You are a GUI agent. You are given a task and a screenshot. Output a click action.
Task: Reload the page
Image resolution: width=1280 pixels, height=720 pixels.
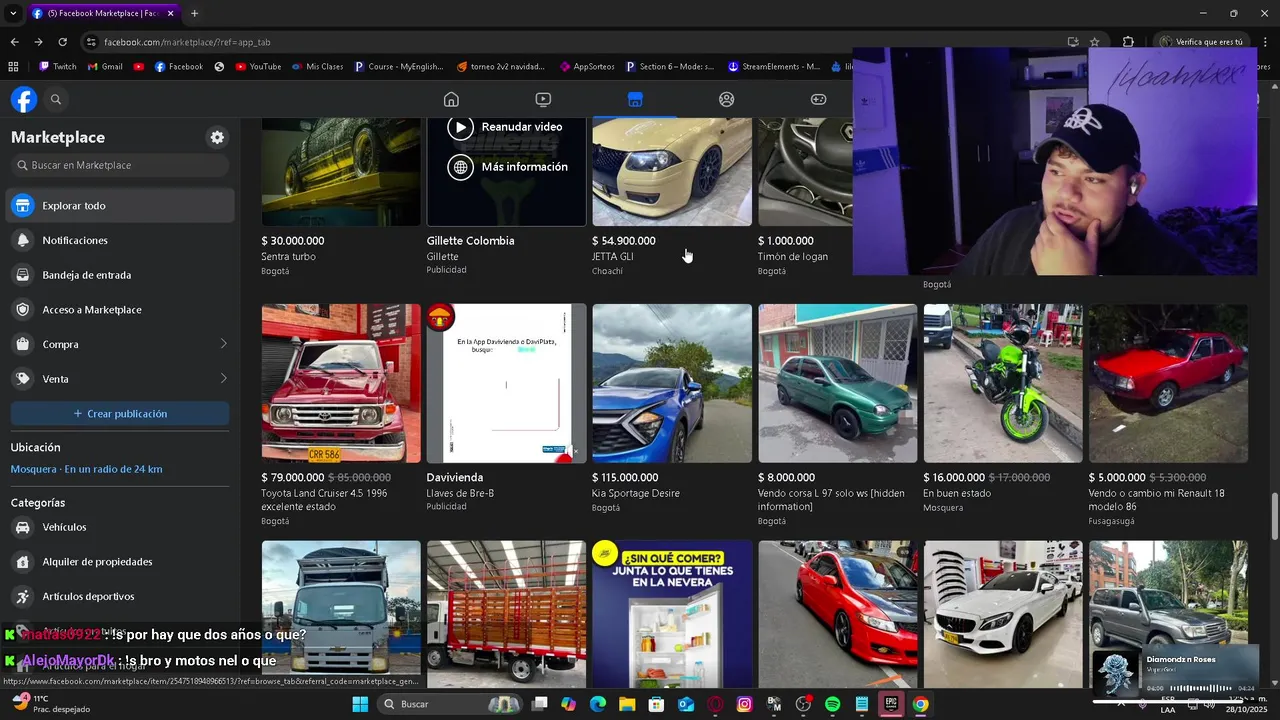[62, 42]
